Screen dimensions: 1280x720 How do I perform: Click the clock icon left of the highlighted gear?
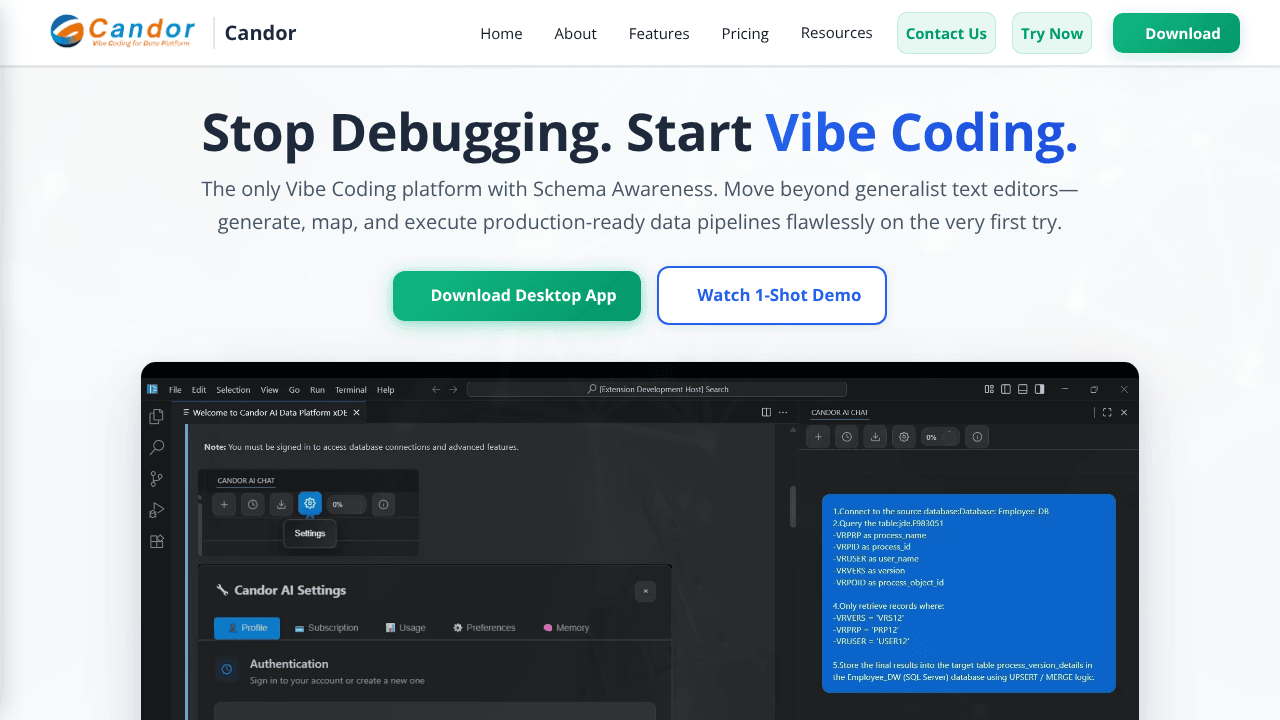253,505
